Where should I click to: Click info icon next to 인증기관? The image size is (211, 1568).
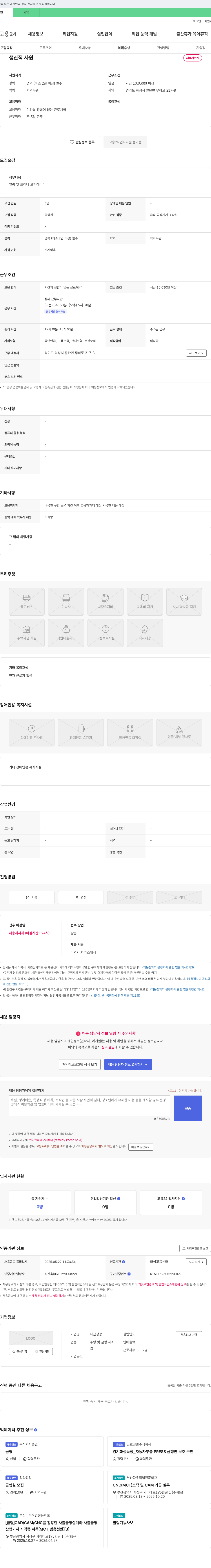124,1262
